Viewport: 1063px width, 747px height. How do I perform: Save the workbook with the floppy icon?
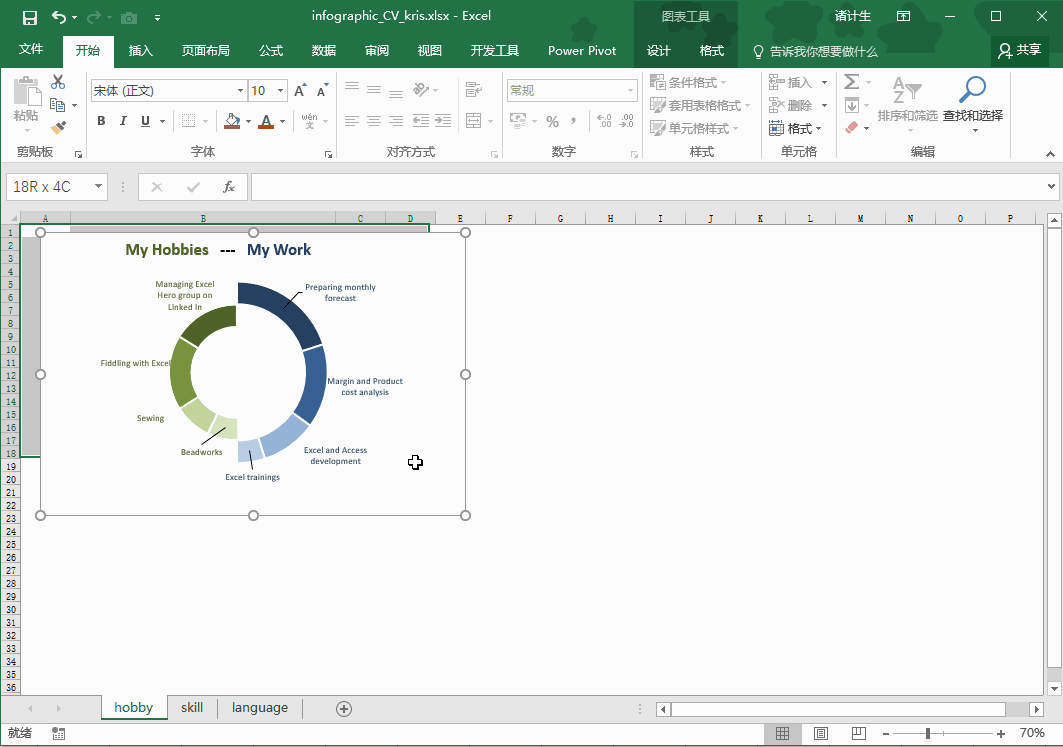coord(29,18)
